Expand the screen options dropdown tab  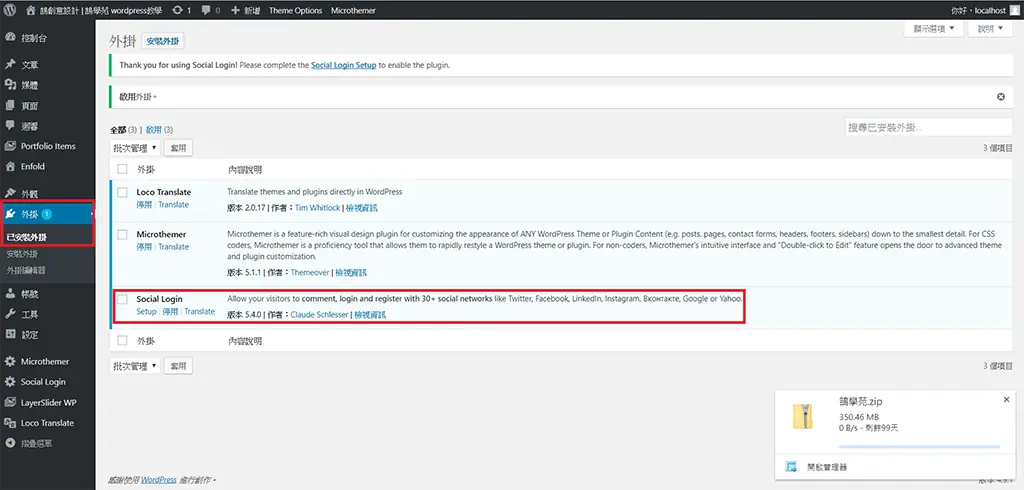point(933,29)
